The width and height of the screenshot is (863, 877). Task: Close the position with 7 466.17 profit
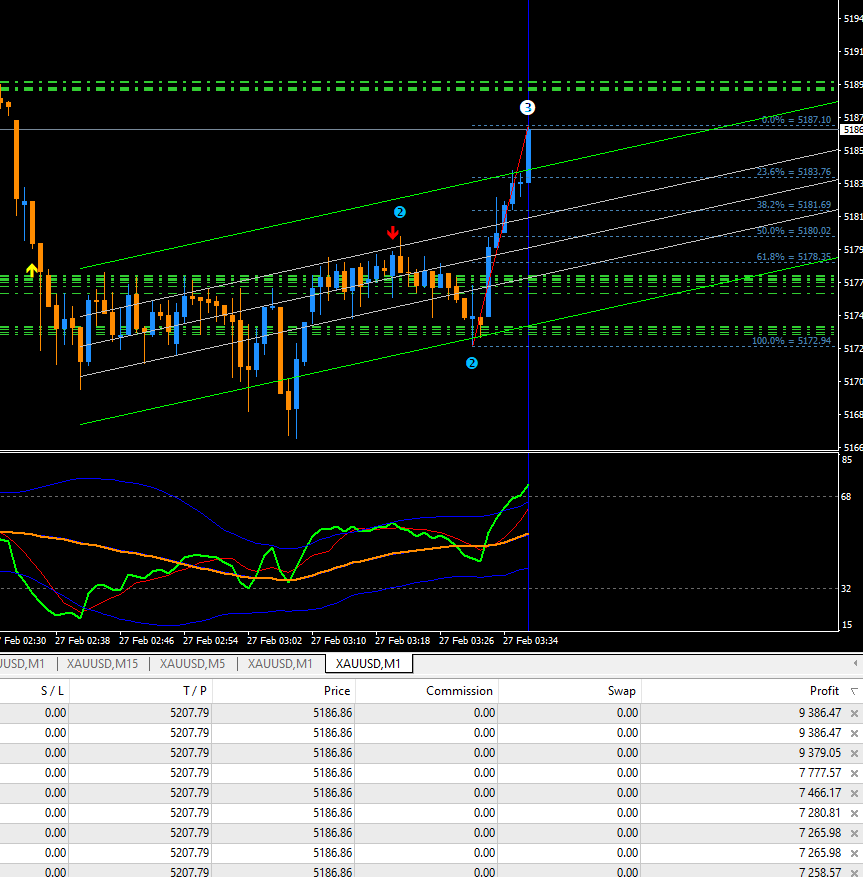(x=854, y=793)
